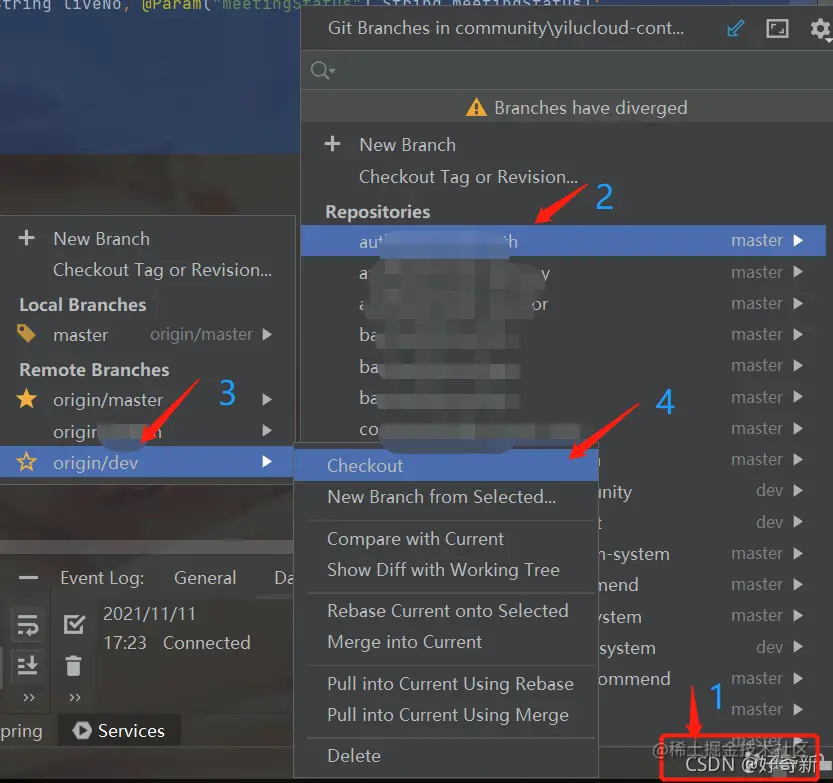This screenshot has height=783, width=833.
Task: Select the origin/master remote branch
Action: tap(147, 399)
